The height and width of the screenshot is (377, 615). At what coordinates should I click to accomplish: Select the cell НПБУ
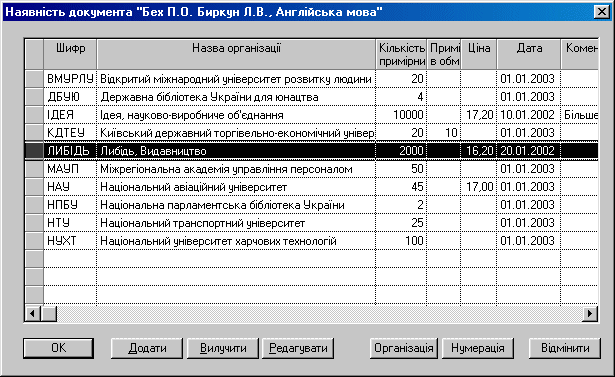(70, 205)
